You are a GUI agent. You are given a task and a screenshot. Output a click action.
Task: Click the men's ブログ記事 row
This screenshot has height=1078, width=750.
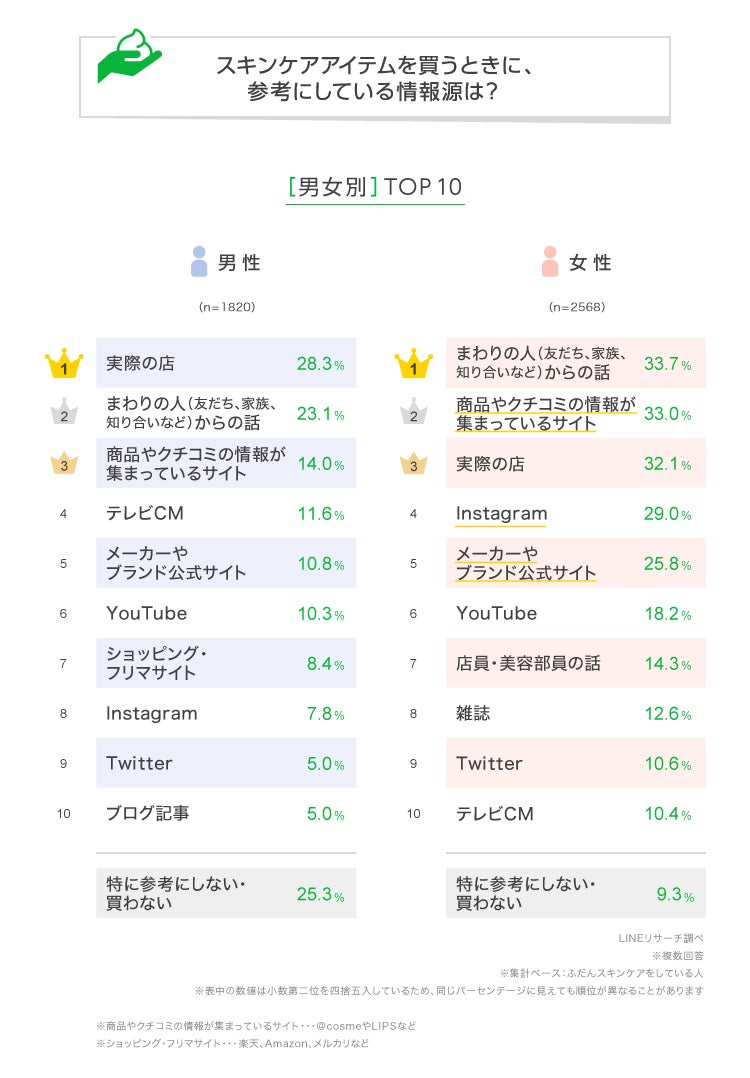point(226,813)
